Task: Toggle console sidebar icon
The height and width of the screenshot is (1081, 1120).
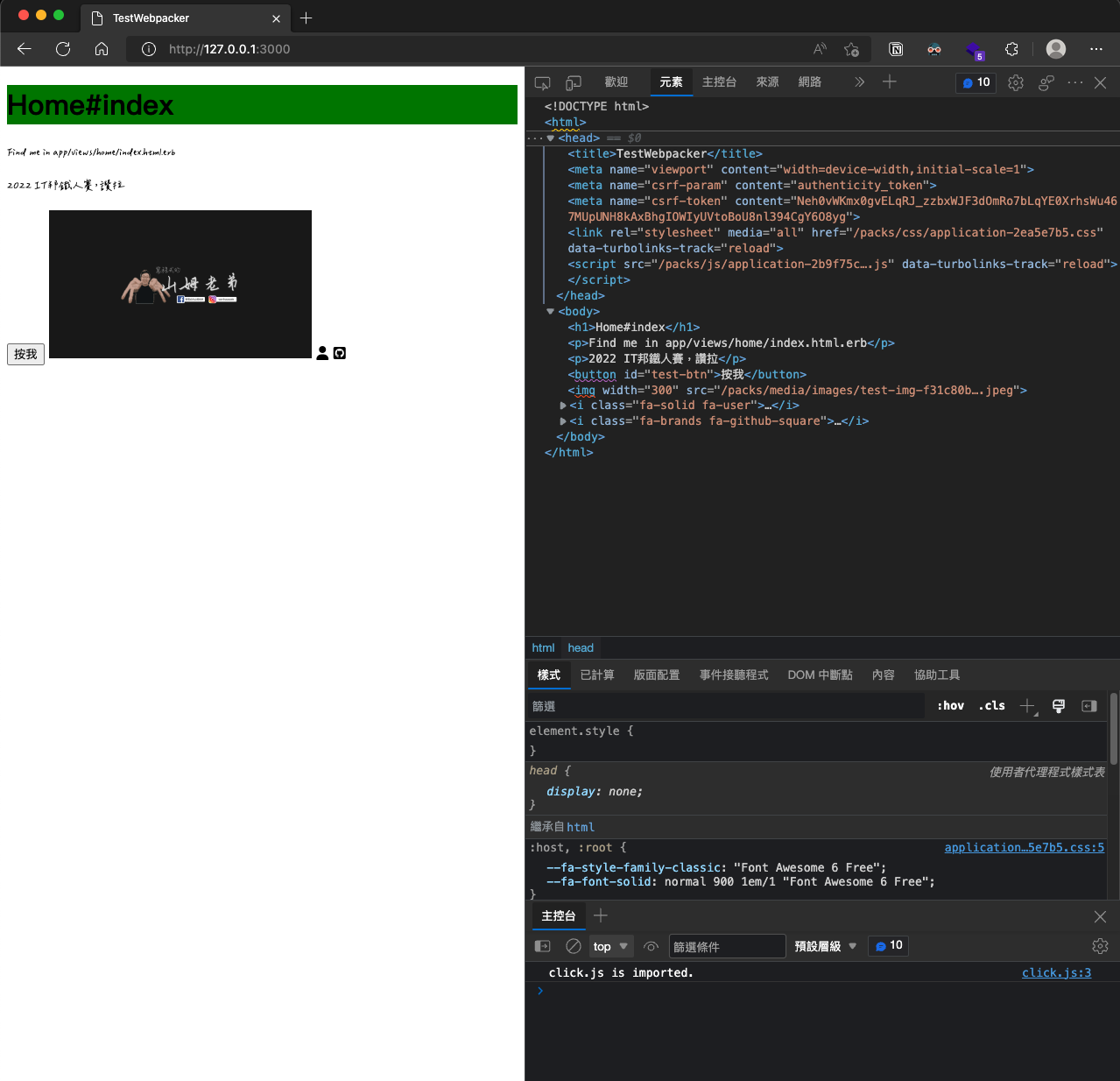Action: click(x=542, y=946)
